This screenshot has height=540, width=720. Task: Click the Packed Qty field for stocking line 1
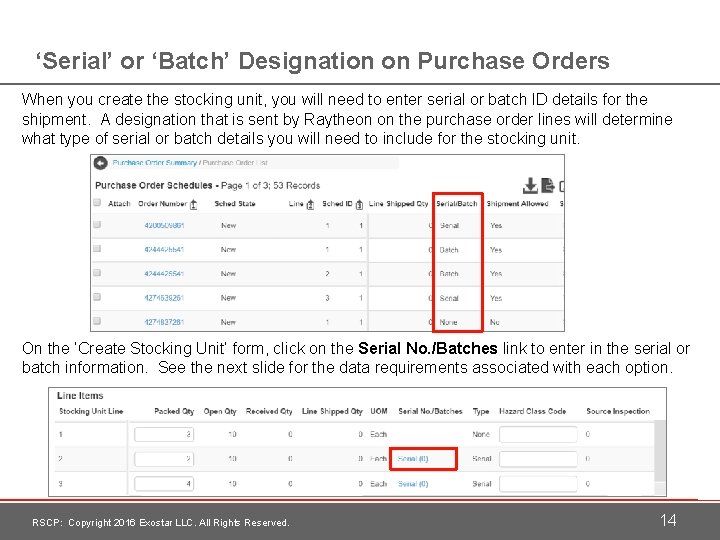[164, 434]
